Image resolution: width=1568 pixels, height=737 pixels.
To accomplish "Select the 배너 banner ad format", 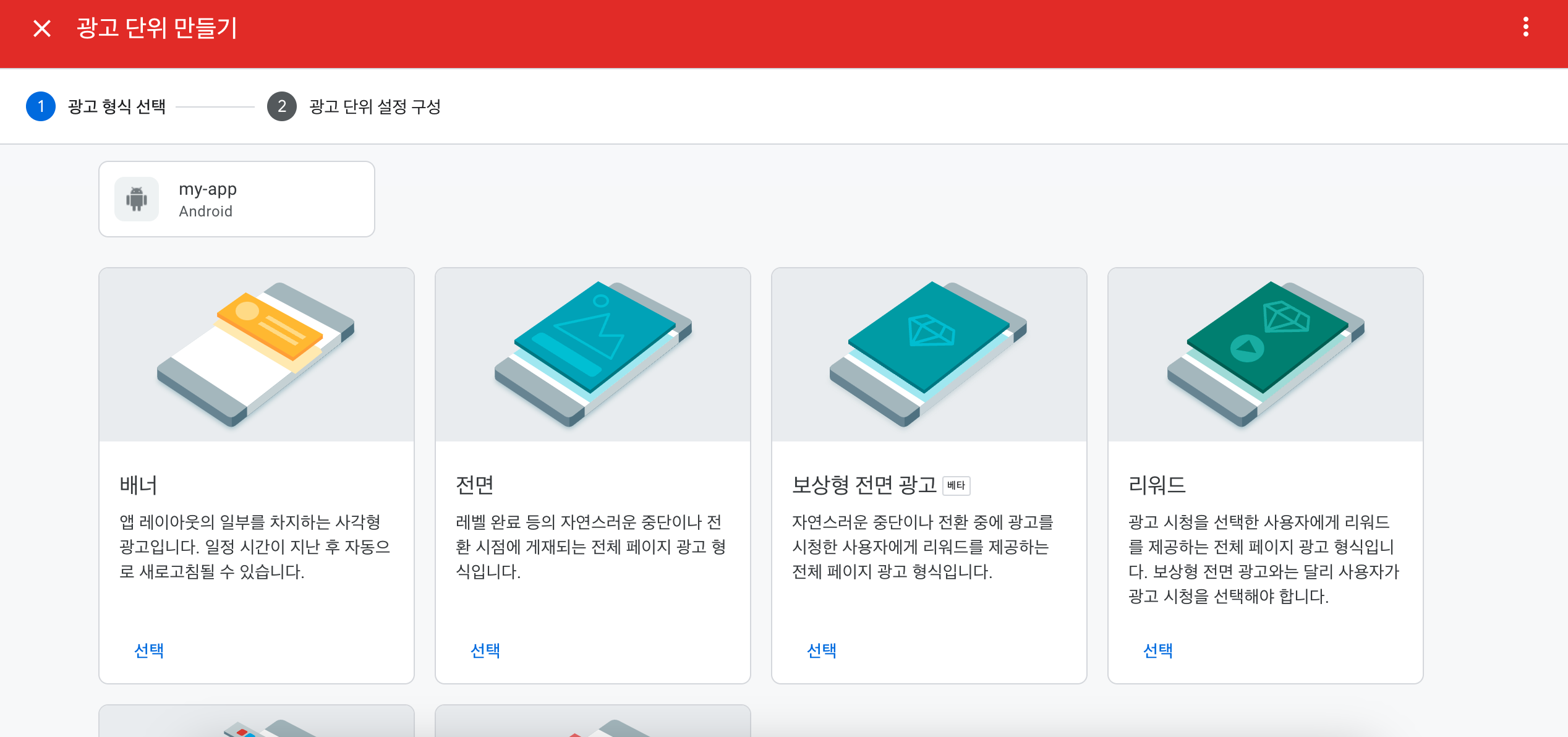I will pos(149,650).
